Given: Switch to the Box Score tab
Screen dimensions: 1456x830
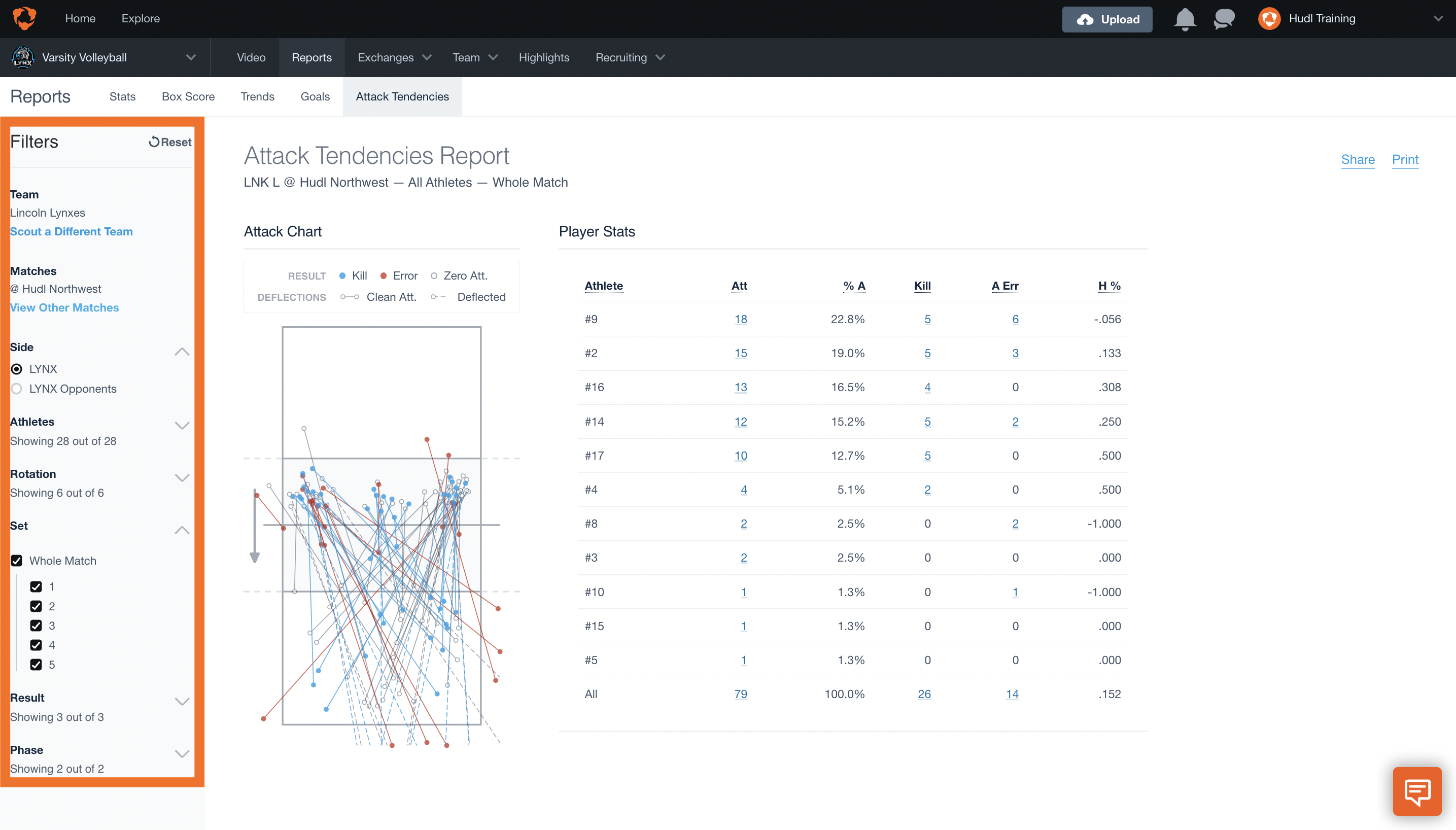Looking at the screenshot, I should (188, 96).
